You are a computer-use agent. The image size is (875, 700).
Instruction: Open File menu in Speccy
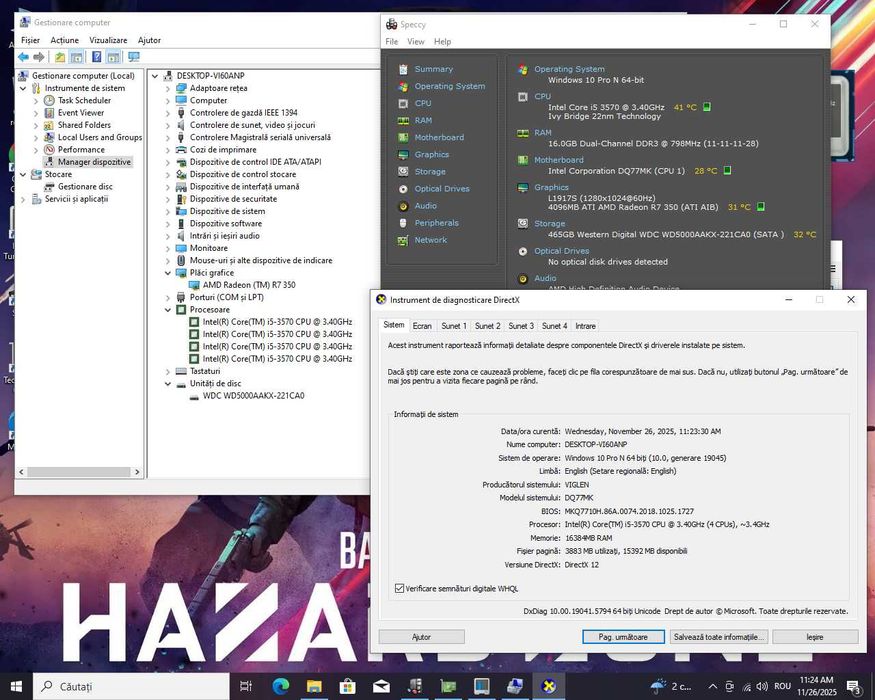[x=392, y=42]
